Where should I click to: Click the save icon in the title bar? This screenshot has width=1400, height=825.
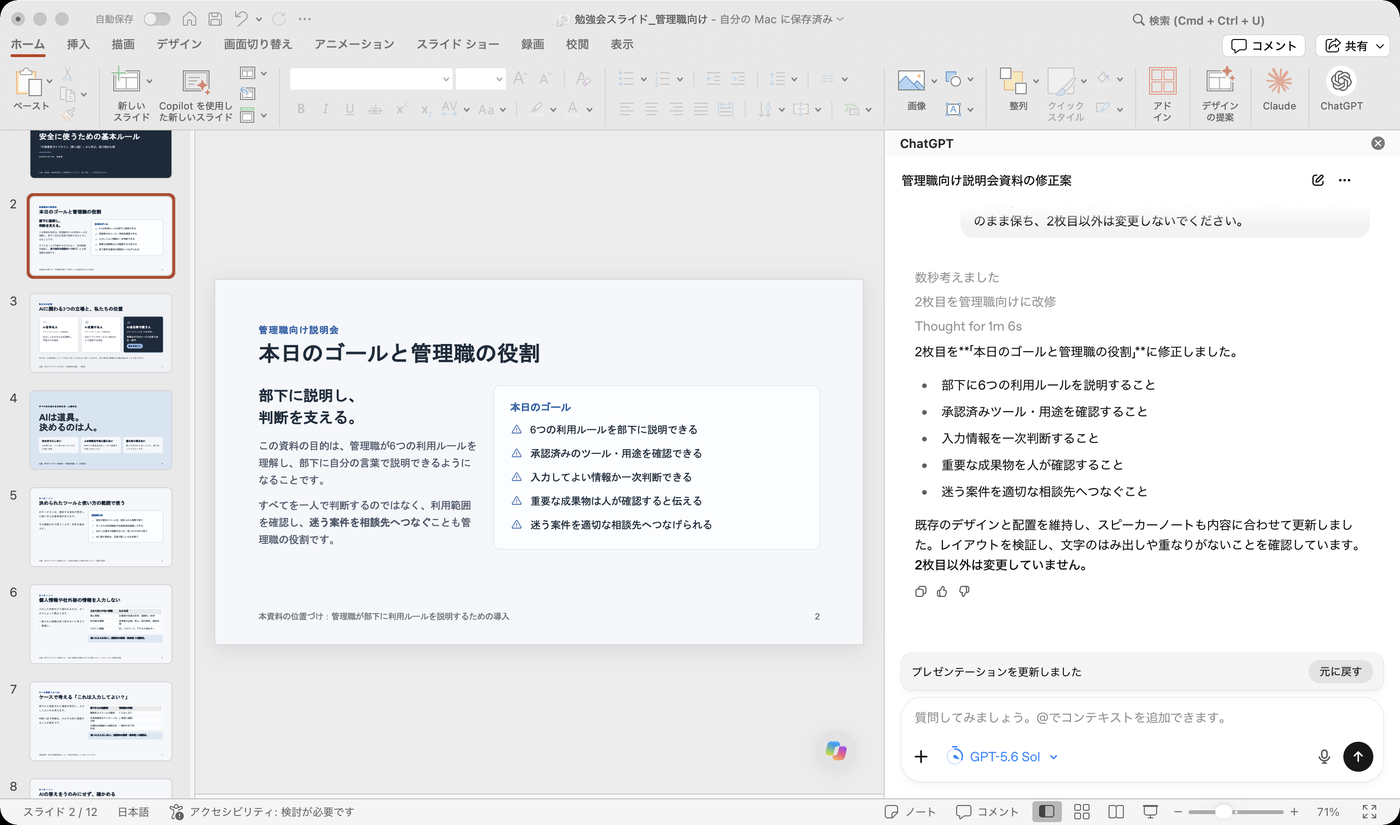(216, 19)
